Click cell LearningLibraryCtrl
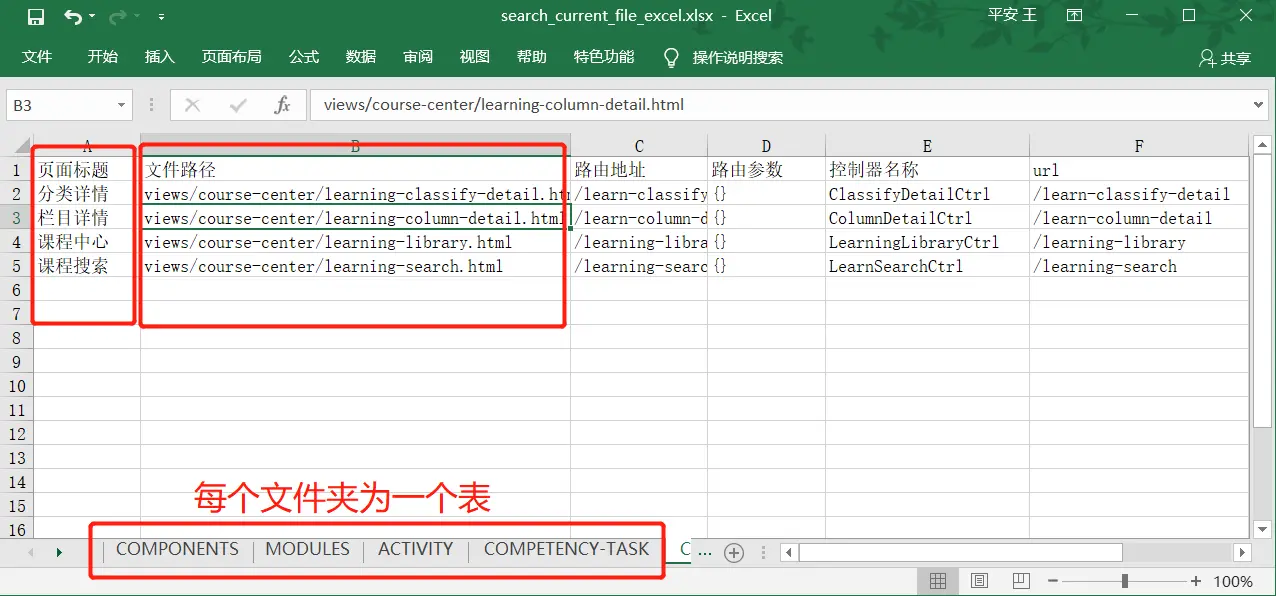Viewport: 1276px width, 596px height. point(927,242)
